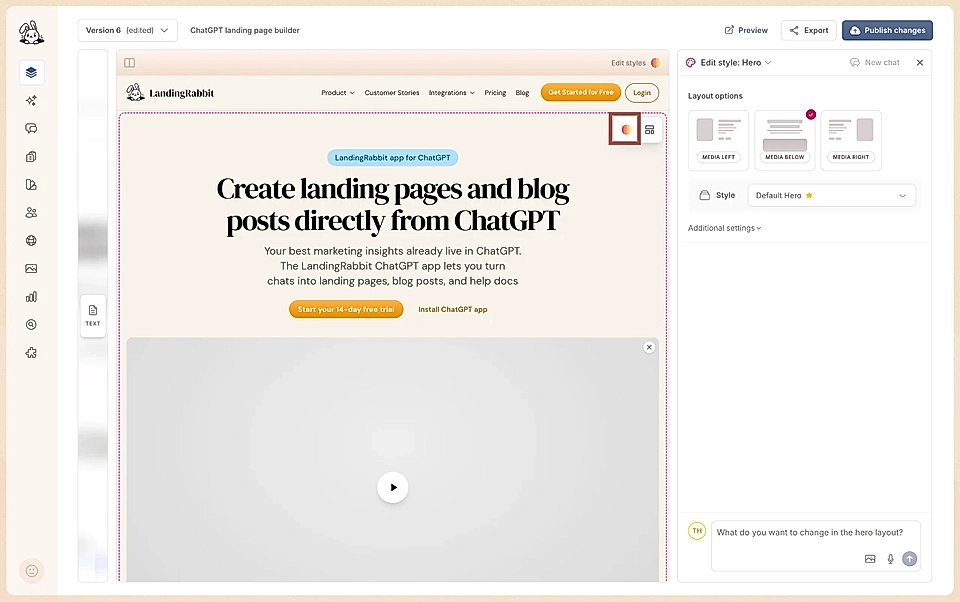
Task: Remove the hero video with its X icon
Action: (649, 347)
